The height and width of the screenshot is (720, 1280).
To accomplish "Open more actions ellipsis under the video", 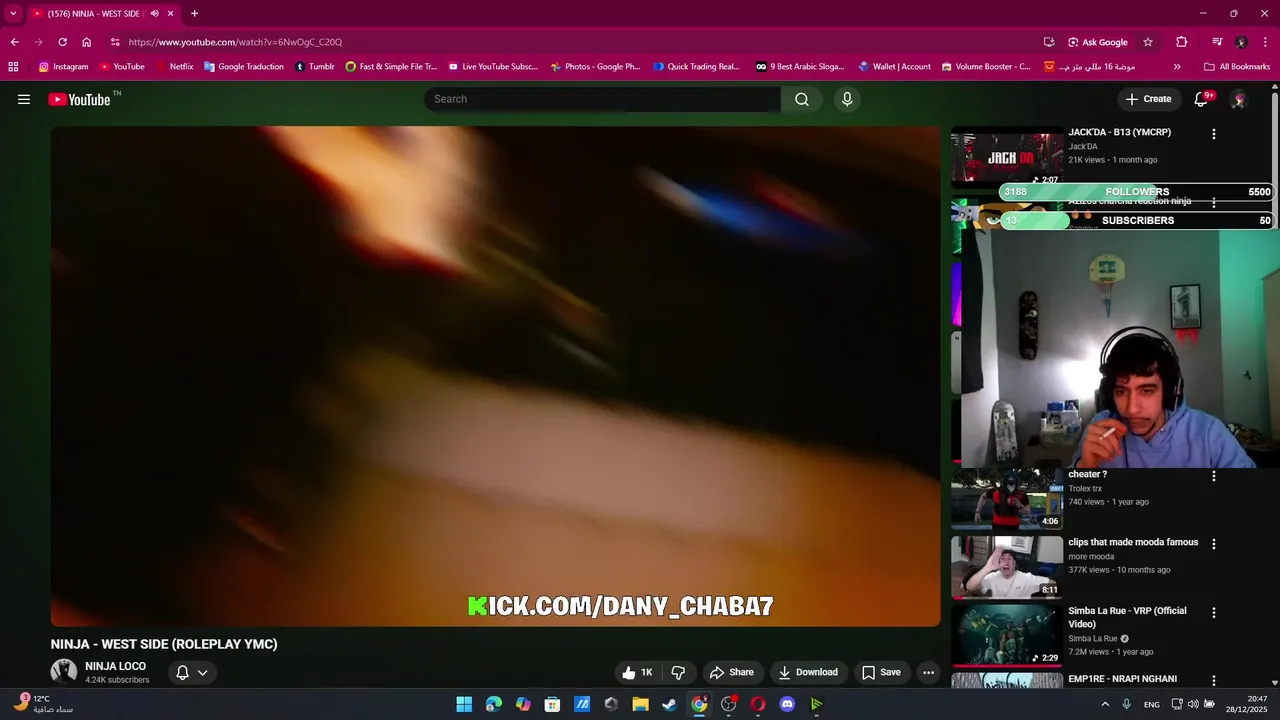I will point(928,672).
